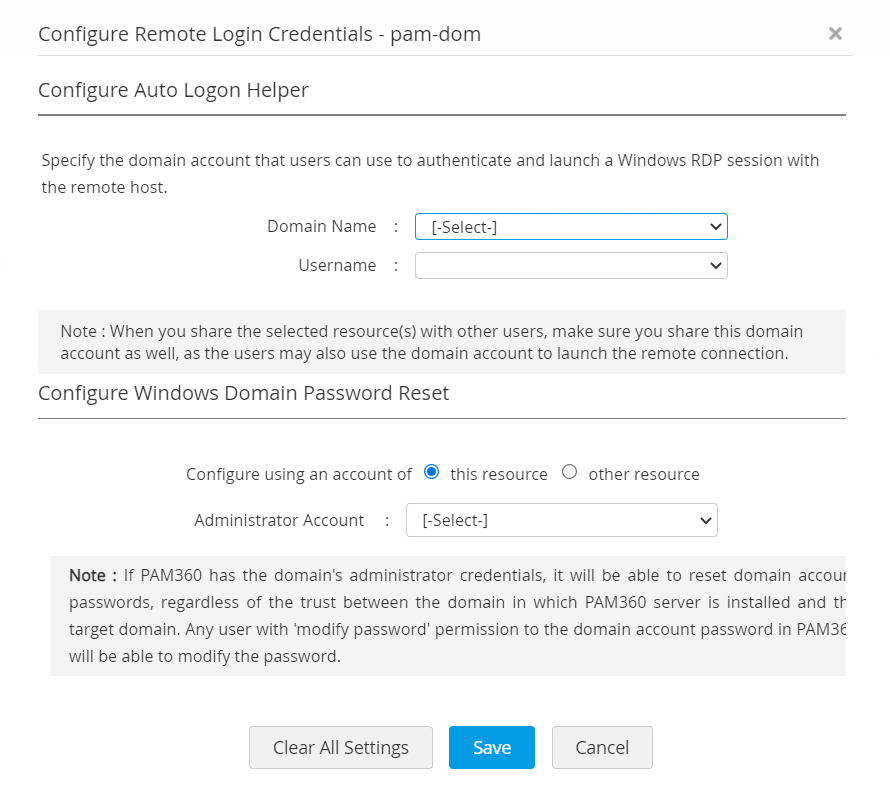890x790 pixels.
Task: Close the Configure Remote Login Credentials dialog
Action: click(835, 33)
